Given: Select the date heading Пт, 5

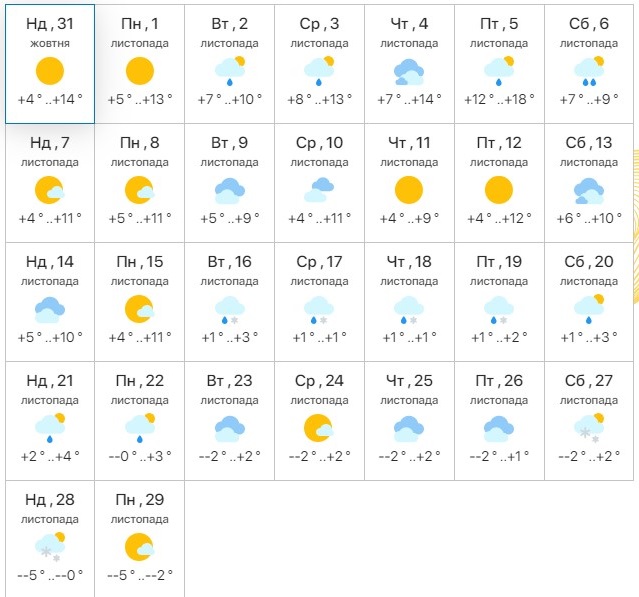Looking at the screenshot, I should 499,24.
